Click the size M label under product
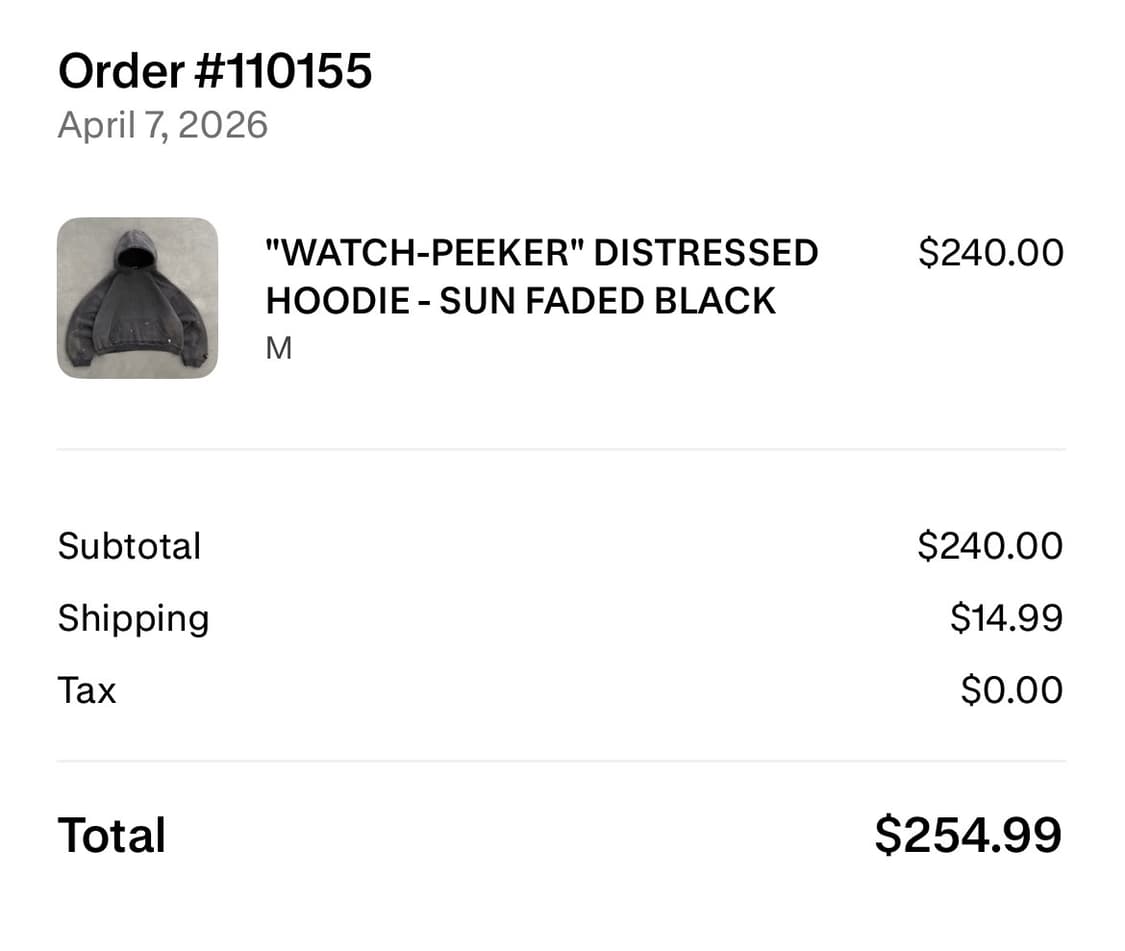This screenshot has height=951, width=1125. [x=278, y=349]
